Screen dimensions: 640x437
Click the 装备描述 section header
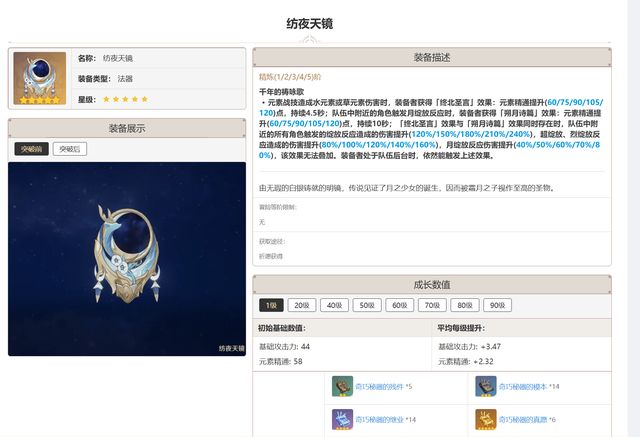432,58
